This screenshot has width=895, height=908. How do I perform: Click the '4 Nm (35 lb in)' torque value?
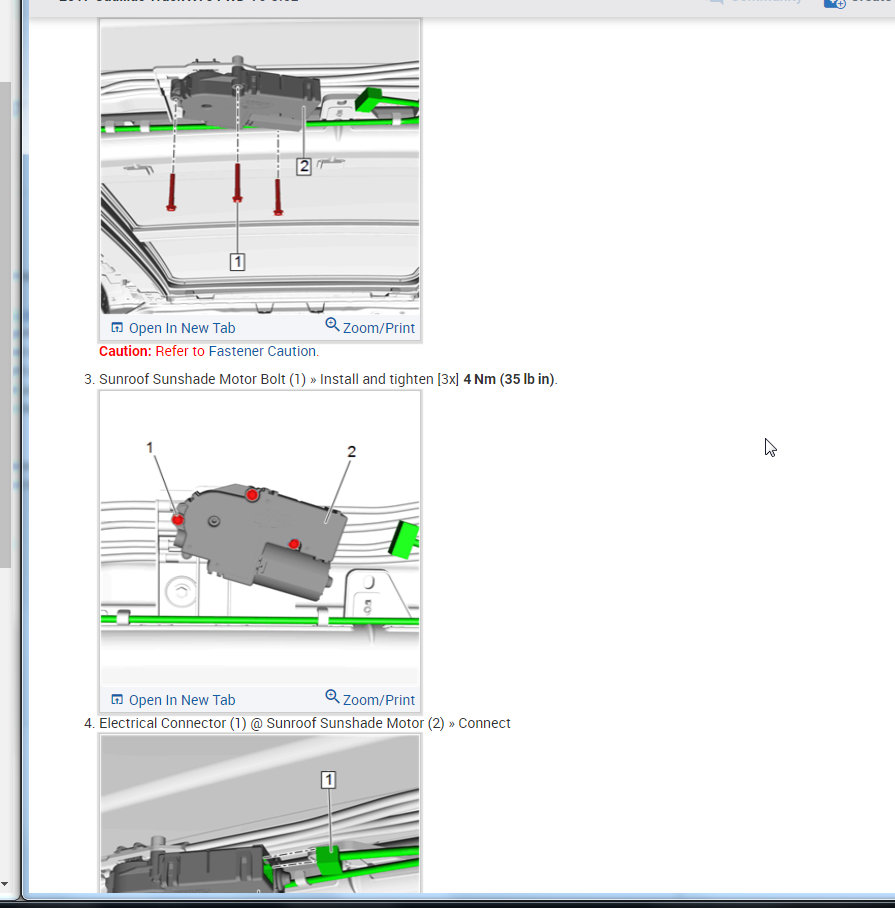(508, 379)
